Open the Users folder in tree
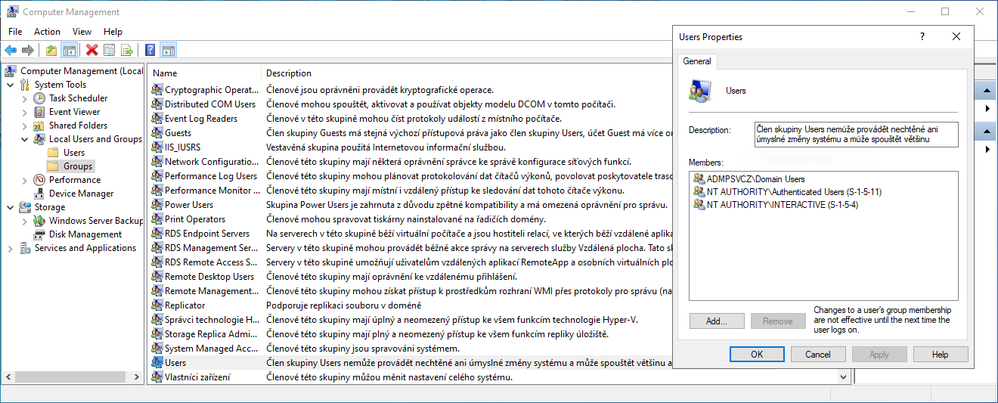 [x=53, y=153]
